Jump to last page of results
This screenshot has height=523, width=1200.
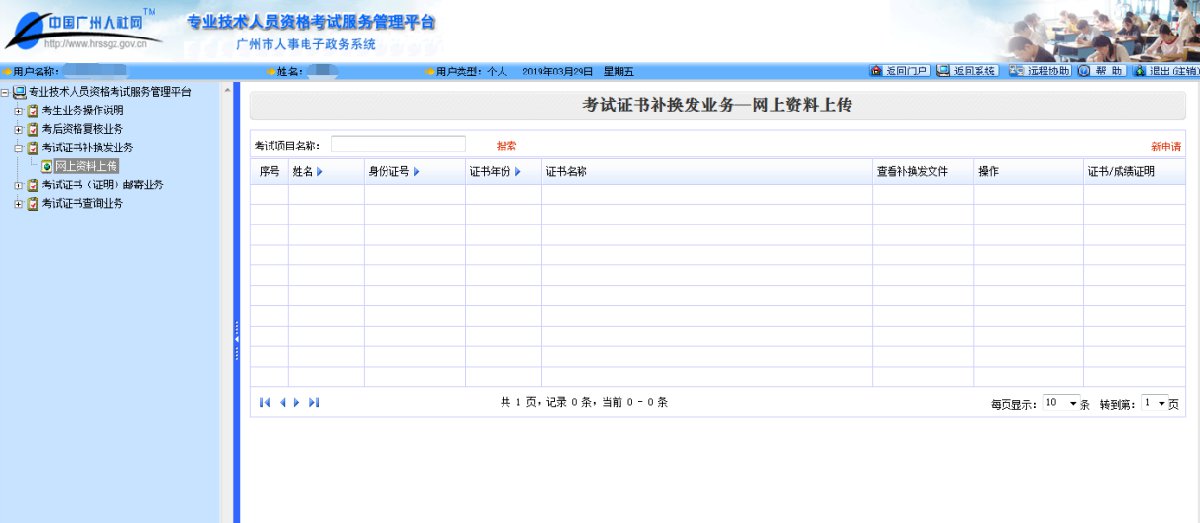pyautogui.click(x=314, y=402)
